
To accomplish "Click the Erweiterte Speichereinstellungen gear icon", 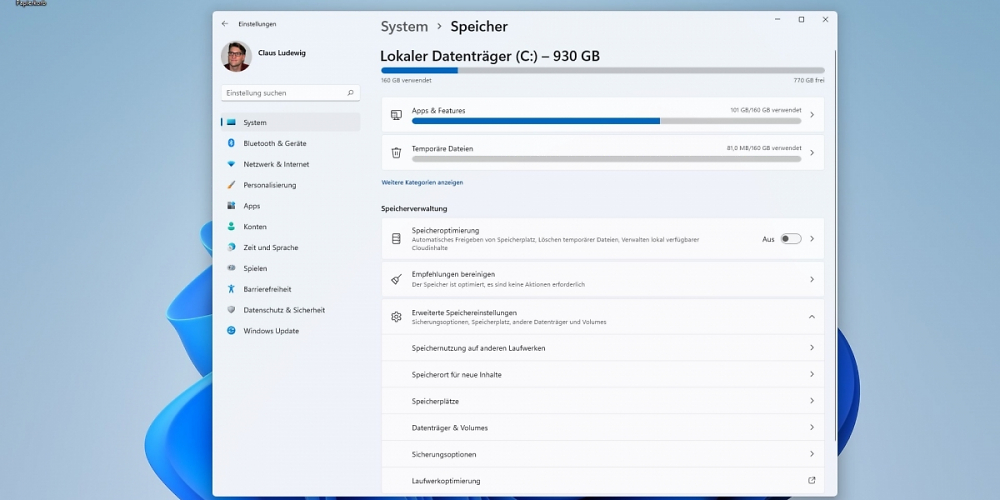I will coord(396,317).
